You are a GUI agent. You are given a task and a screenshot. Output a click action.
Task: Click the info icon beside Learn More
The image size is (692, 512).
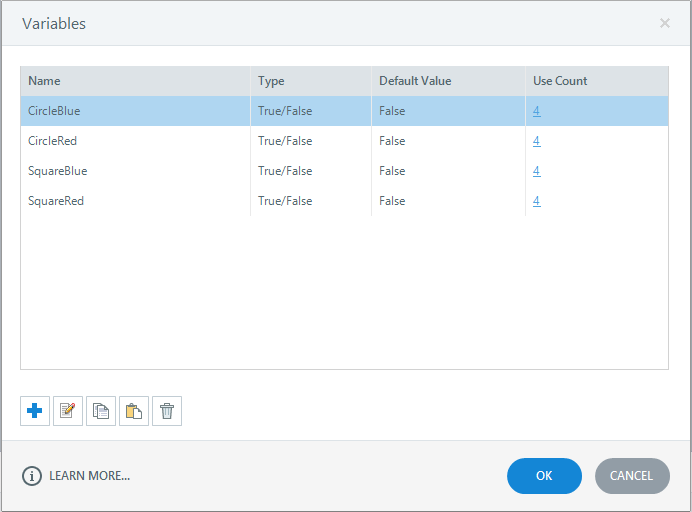pyautogui.click(x=32, y=476)
